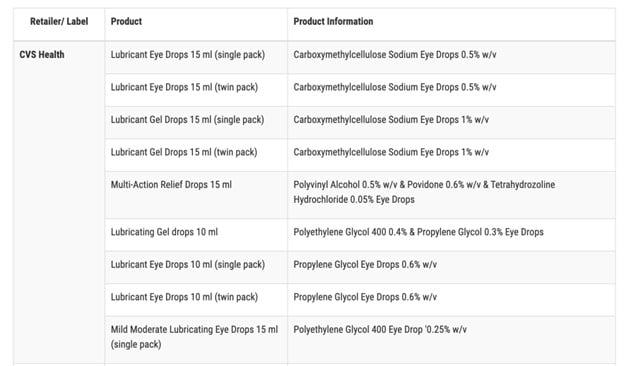Viewport: 624px width, 366px height.
Task: Click first Carboxymethylcellulose Sodium 1% w/v entry
Action: 391,120
